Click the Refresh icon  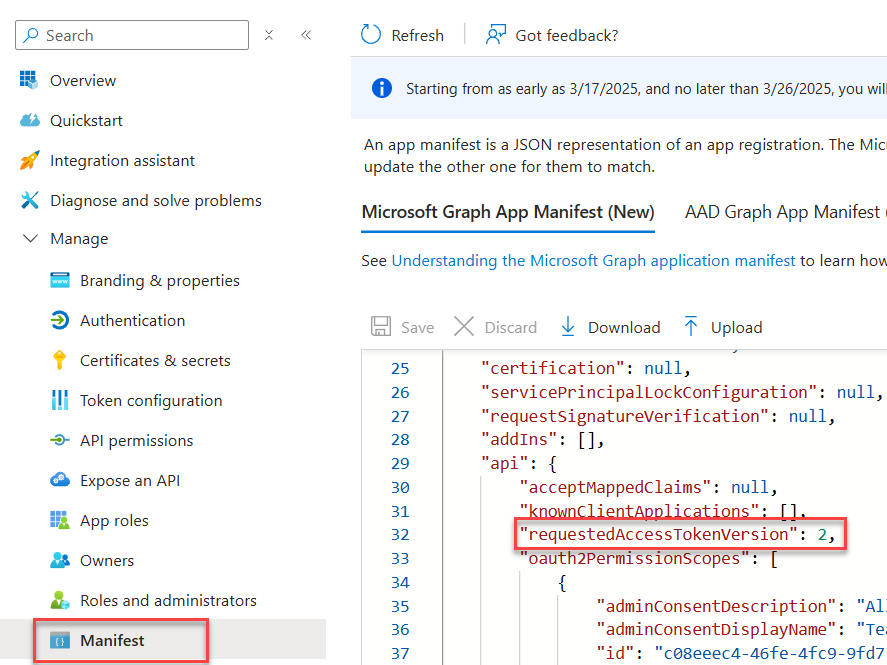(x=371, y=34)
